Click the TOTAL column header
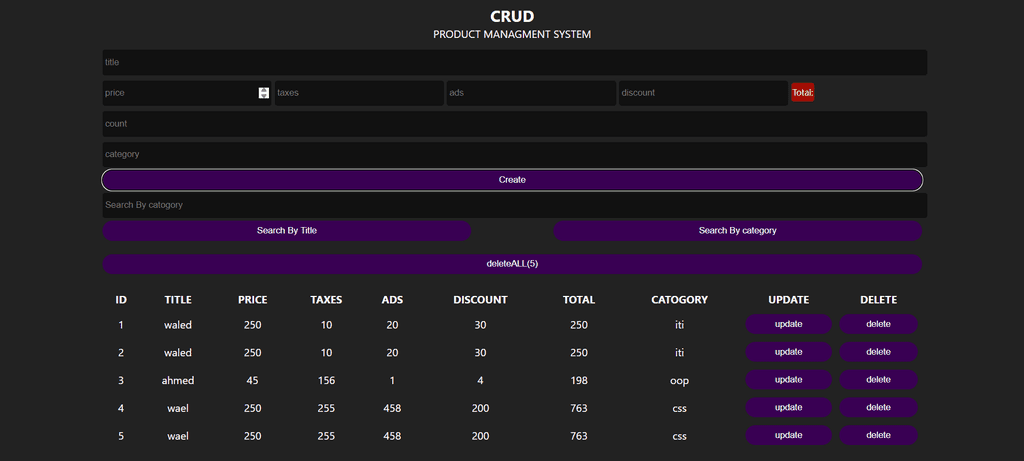Viewport: 1024px width, 461px height. (579, 300)
